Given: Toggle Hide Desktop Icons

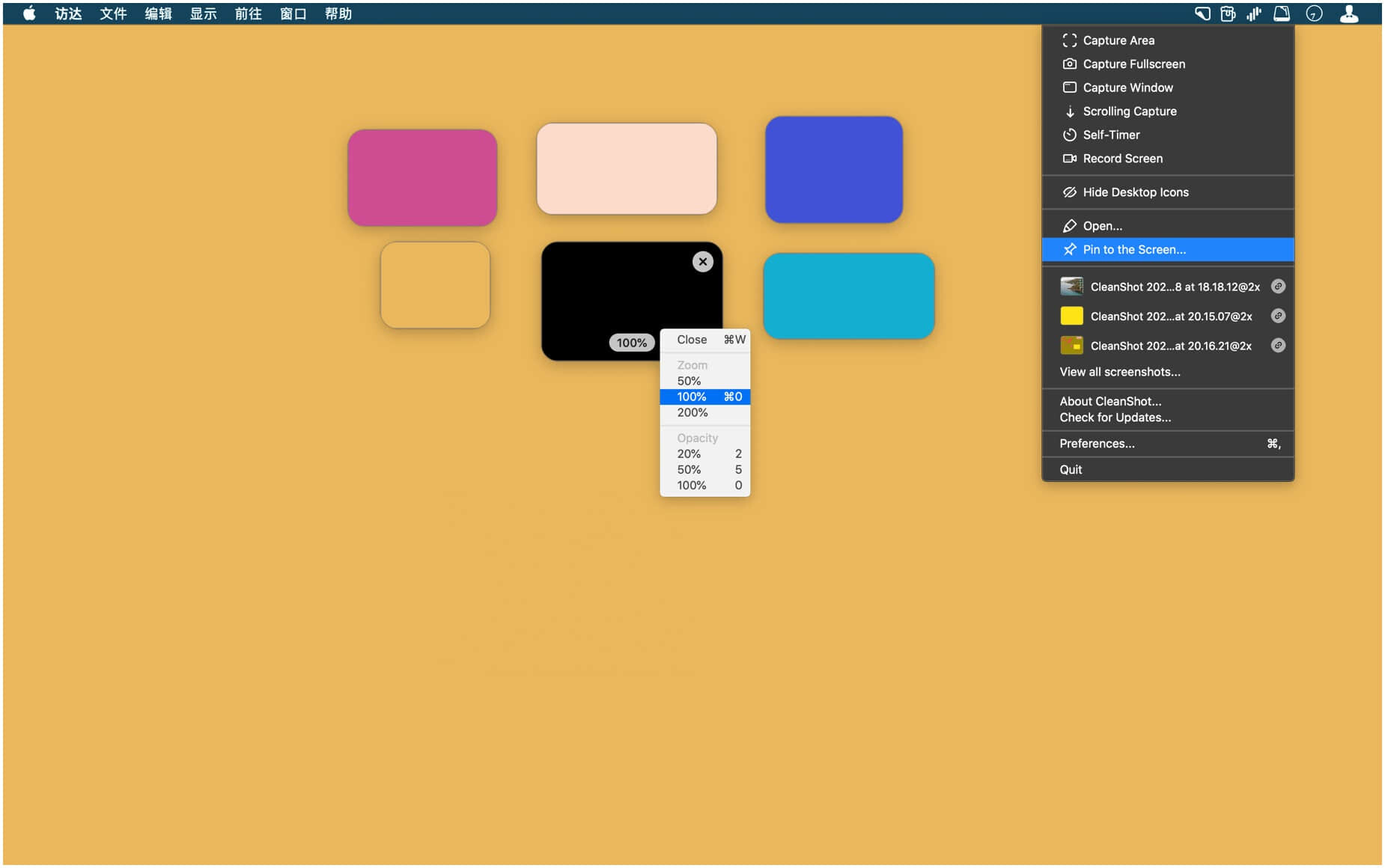Looking at the screenshot, I should (x=1135, y=192).
